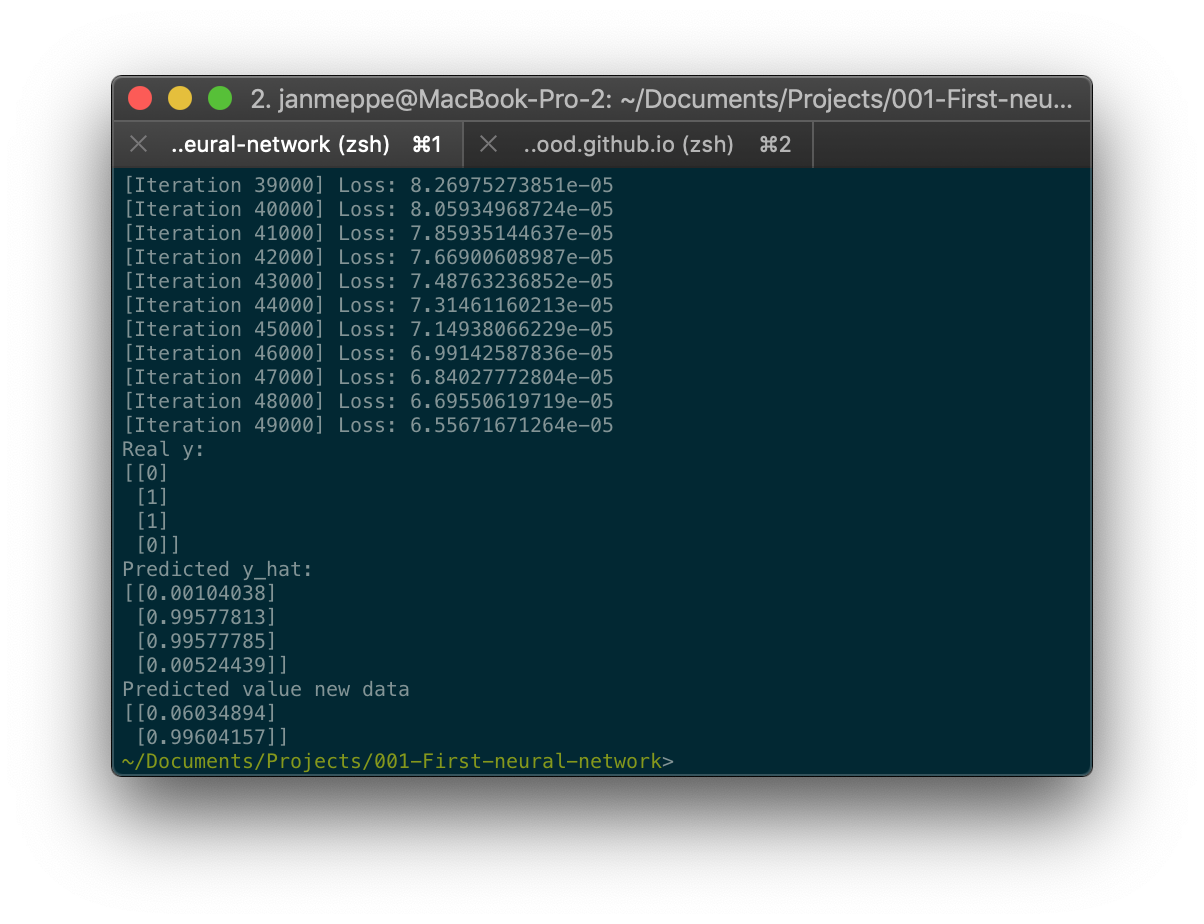
Task: Close the ..ood.github.io zsh tab
Action: (x=488, y=145)
